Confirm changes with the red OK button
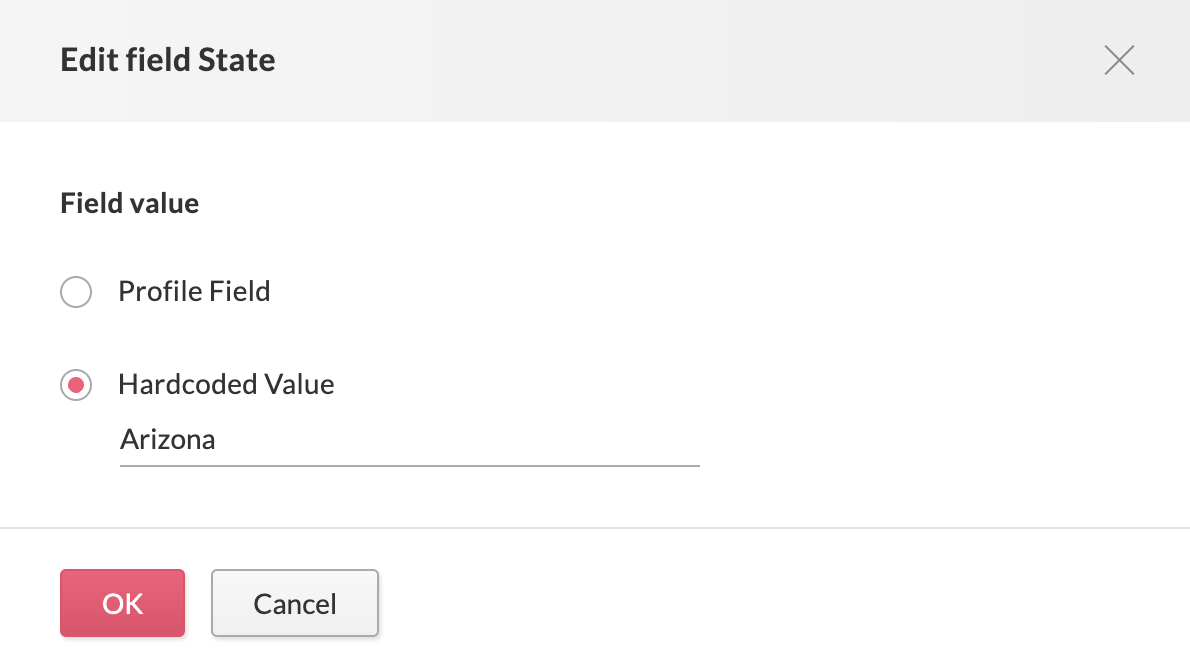The image size is (1190, 670). (122, 603)
